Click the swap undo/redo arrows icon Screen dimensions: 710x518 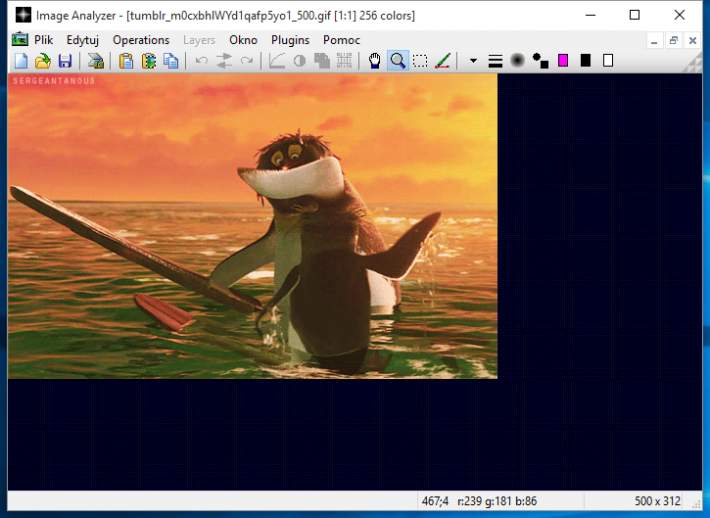224,61
